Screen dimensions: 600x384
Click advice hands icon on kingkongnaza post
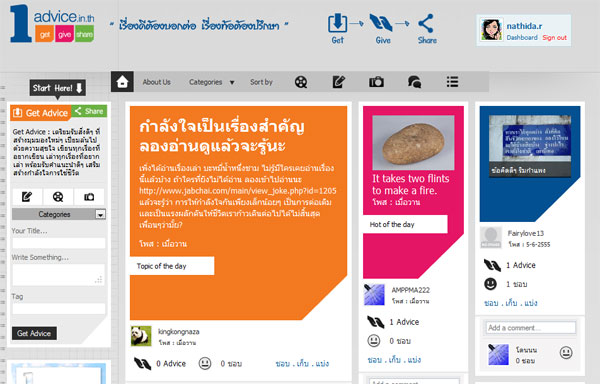[142, 363]
